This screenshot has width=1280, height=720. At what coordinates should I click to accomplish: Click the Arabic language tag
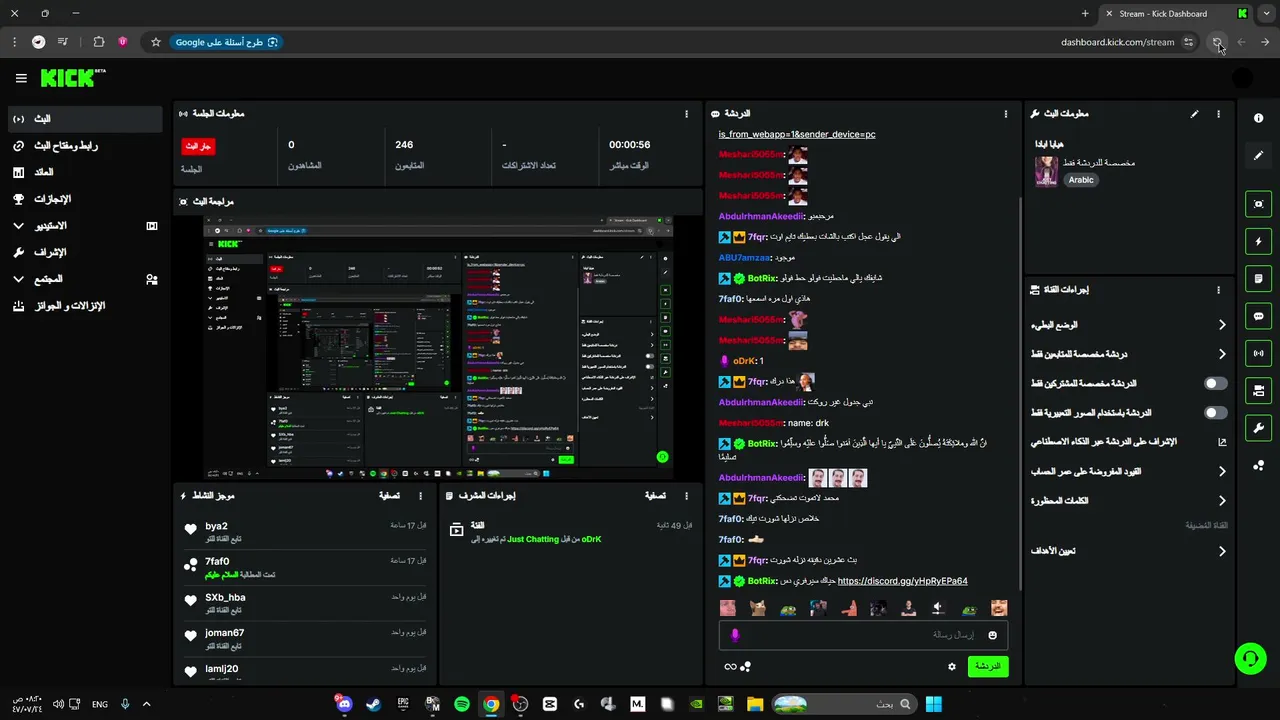(x=1081, y=180)
